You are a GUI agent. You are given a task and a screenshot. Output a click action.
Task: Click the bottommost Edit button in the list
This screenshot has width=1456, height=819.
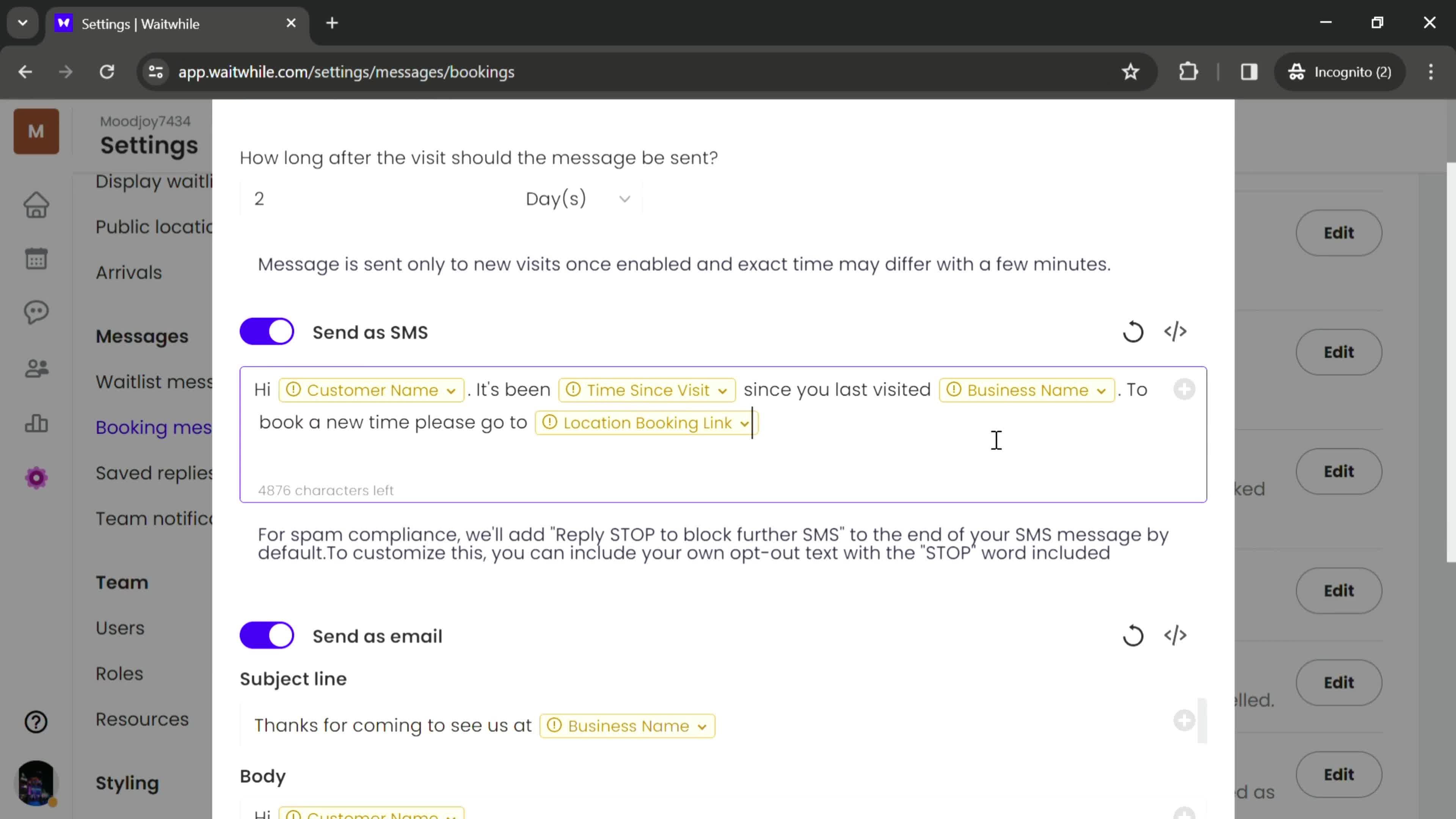pos(1338,774)
